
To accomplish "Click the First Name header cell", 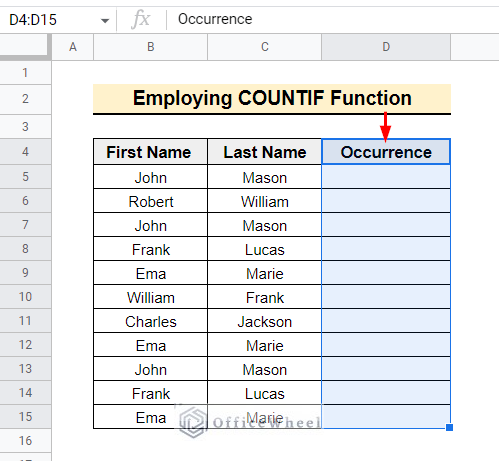I will pos(150,152).
